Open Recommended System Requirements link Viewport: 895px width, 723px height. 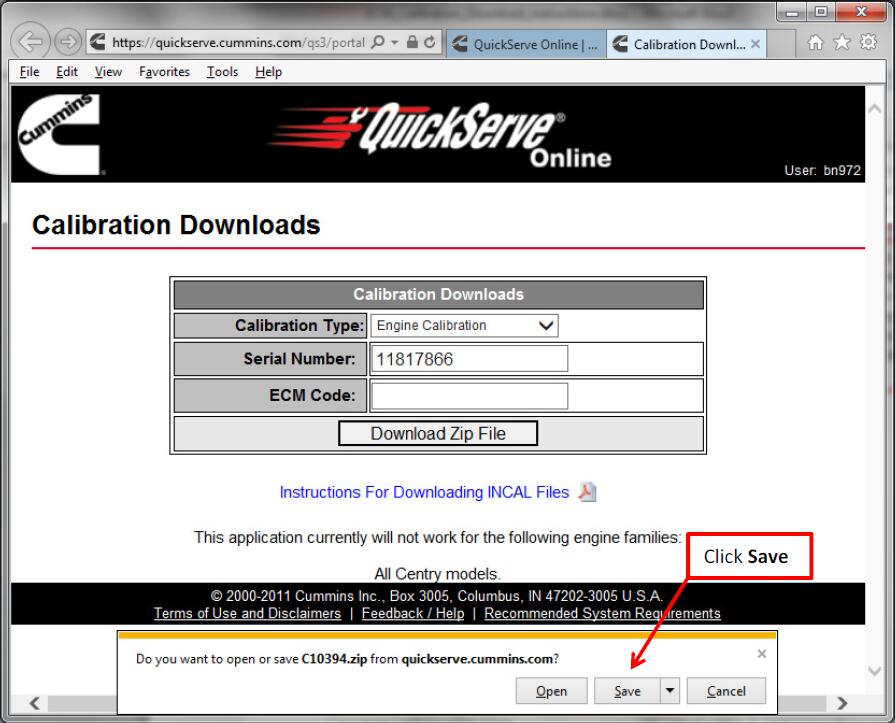click(602, 613)
